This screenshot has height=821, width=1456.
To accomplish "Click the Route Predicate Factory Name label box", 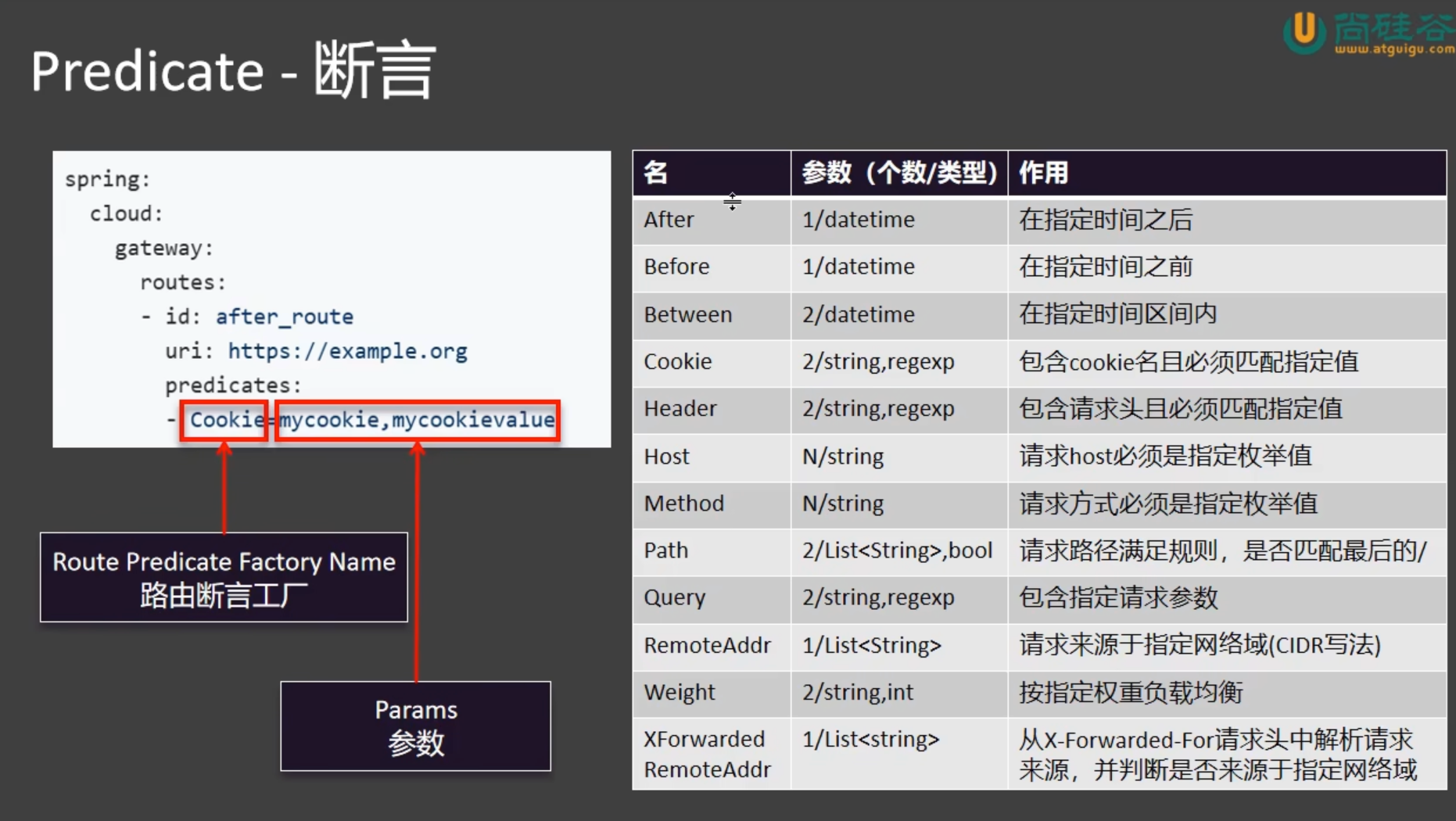I will coord(224,577).
